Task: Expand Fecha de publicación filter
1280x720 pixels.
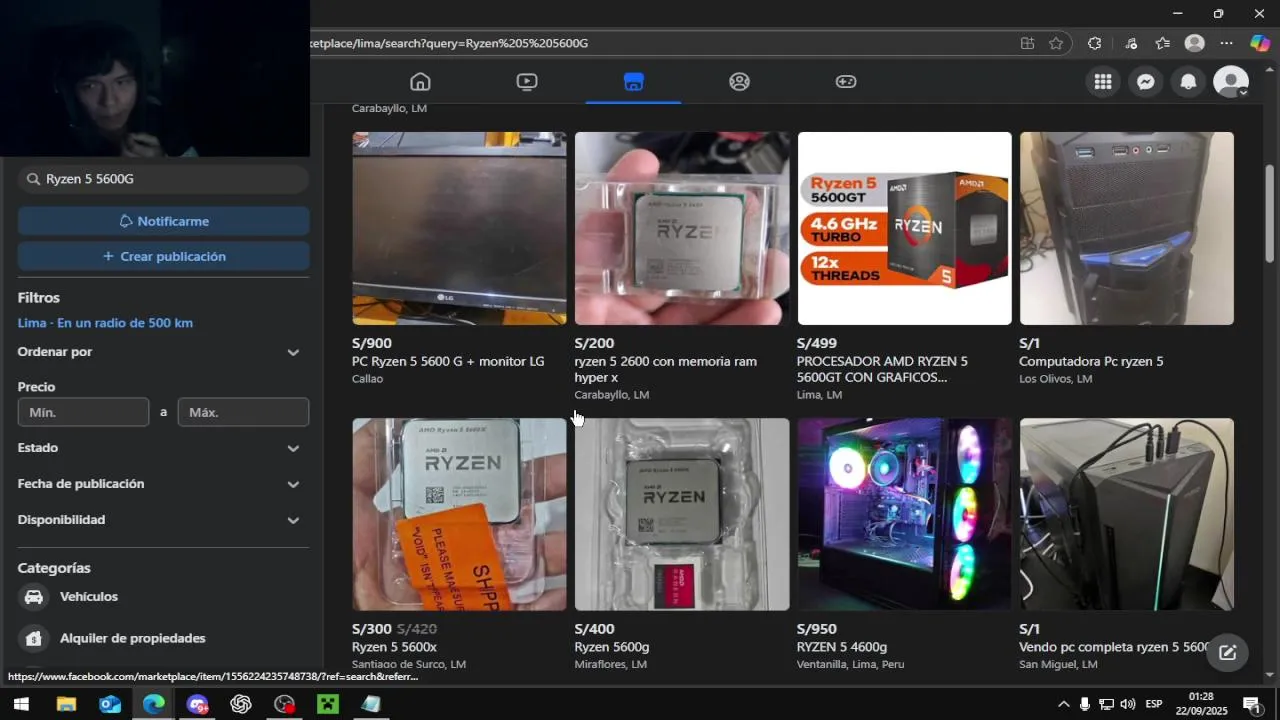Action: pyautogui.click(x=163, y=484)
